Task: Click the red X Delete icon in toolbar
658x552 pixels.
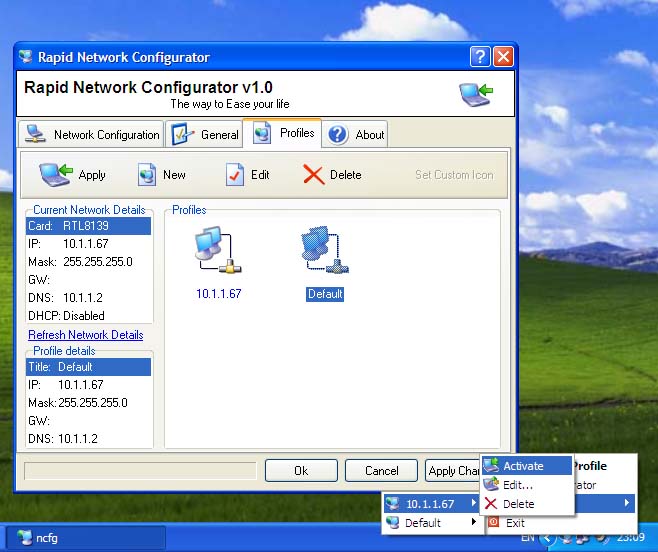Action: point(313,175)
